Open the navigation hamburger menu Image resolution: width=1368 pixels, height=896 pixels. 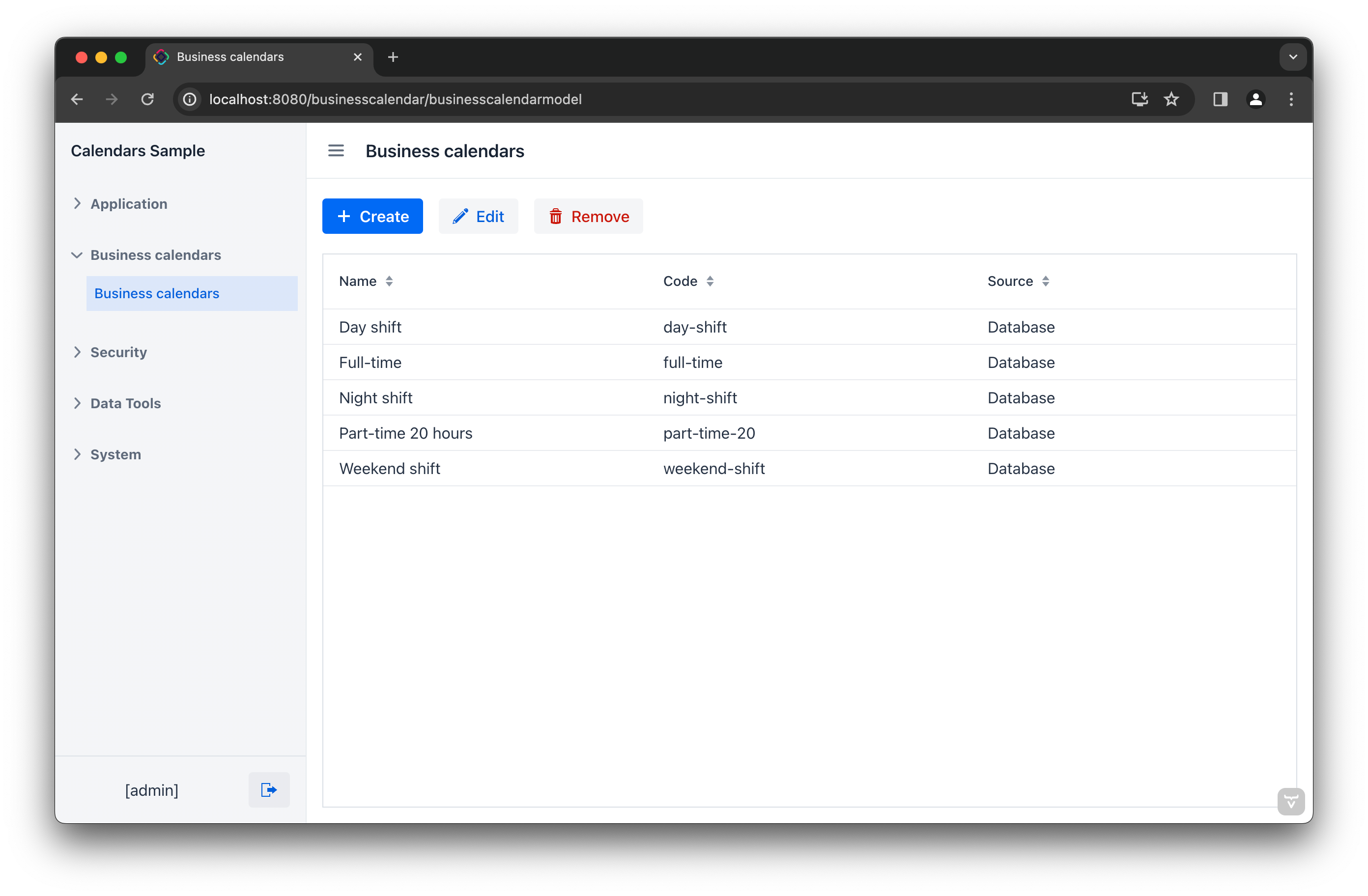(336, 150)
